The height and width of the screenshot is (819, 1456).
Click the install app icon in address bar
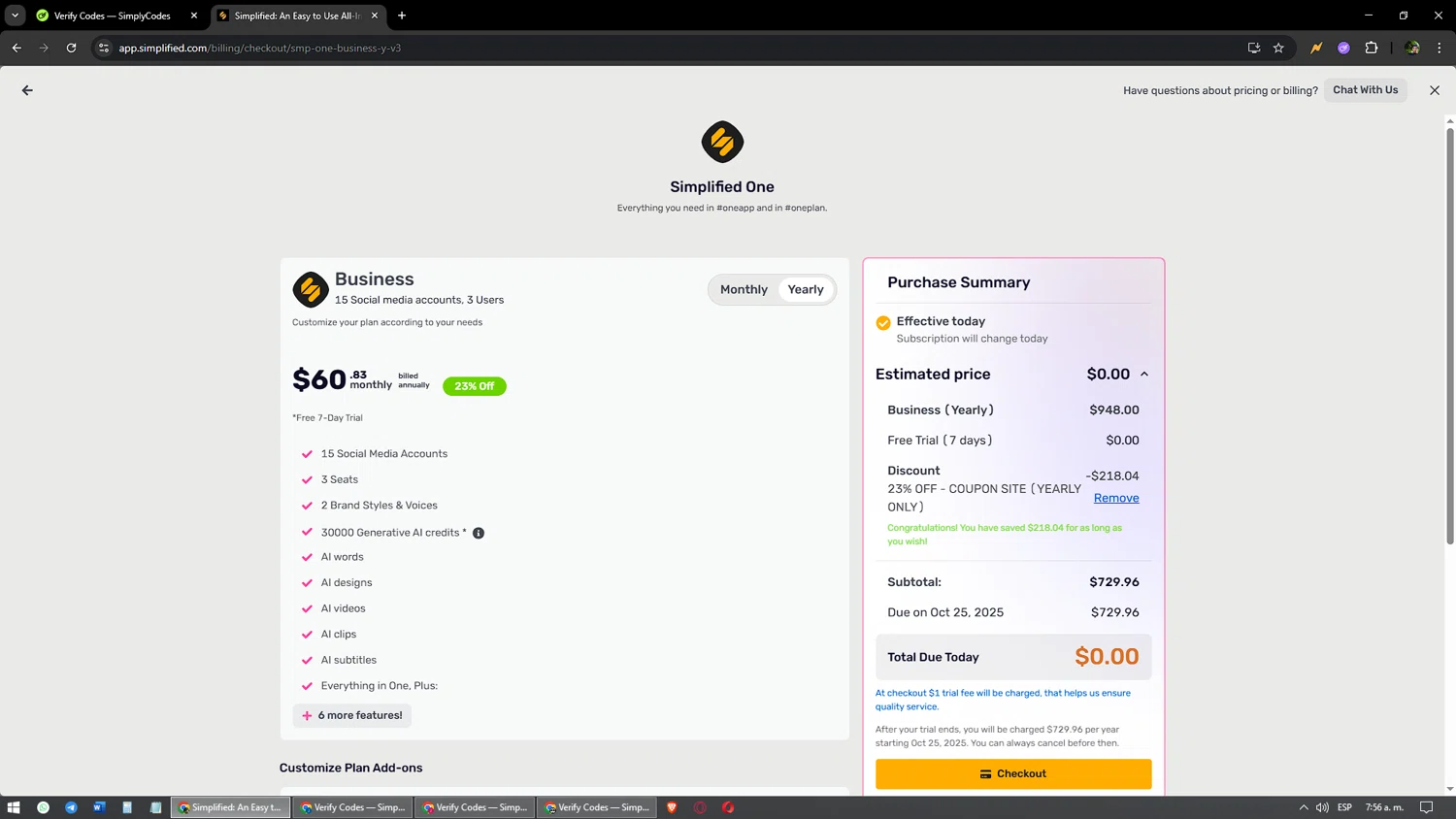coord(1253,48)
